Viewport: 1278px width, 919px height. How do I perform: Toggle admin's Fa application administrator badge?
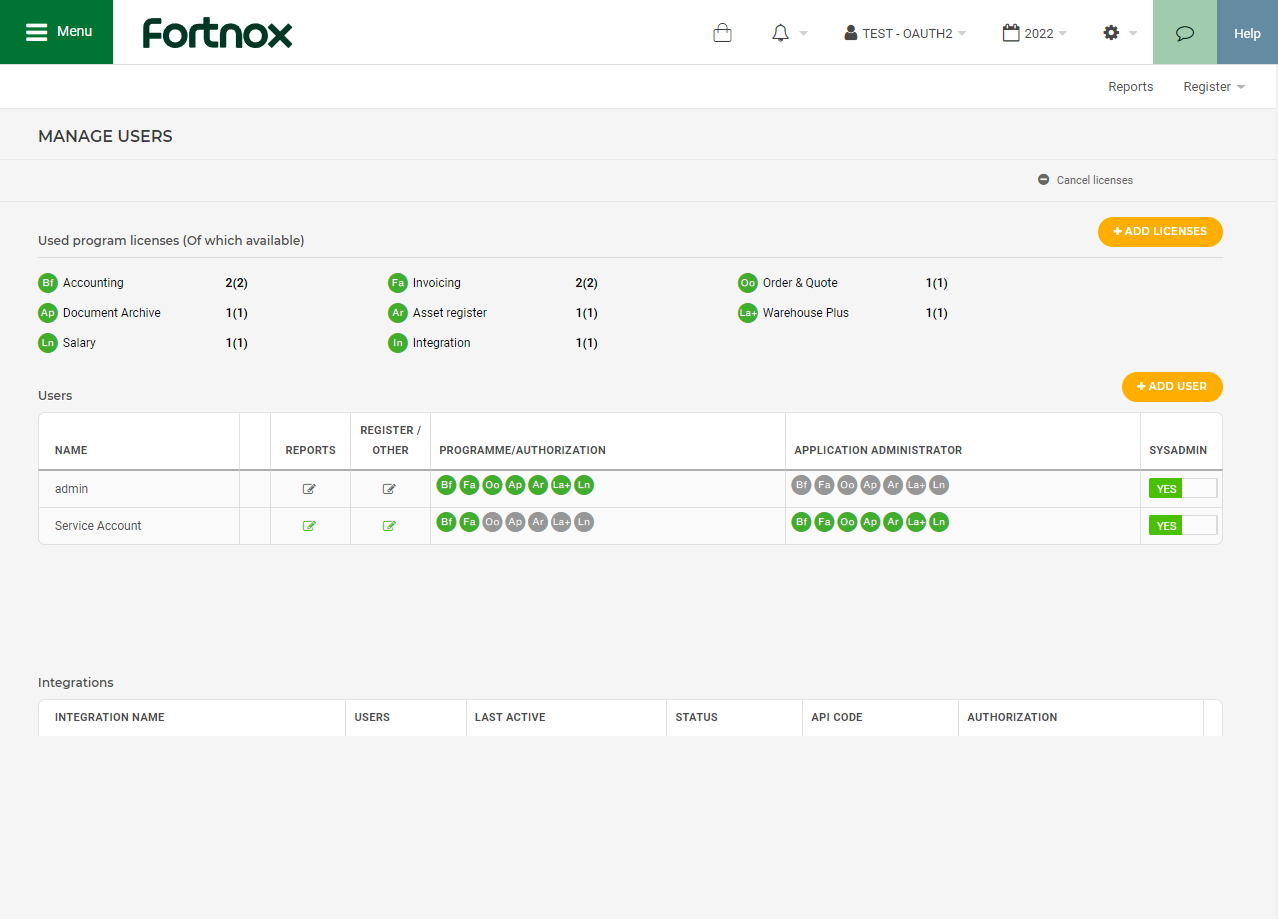click(x=824, y=485)
